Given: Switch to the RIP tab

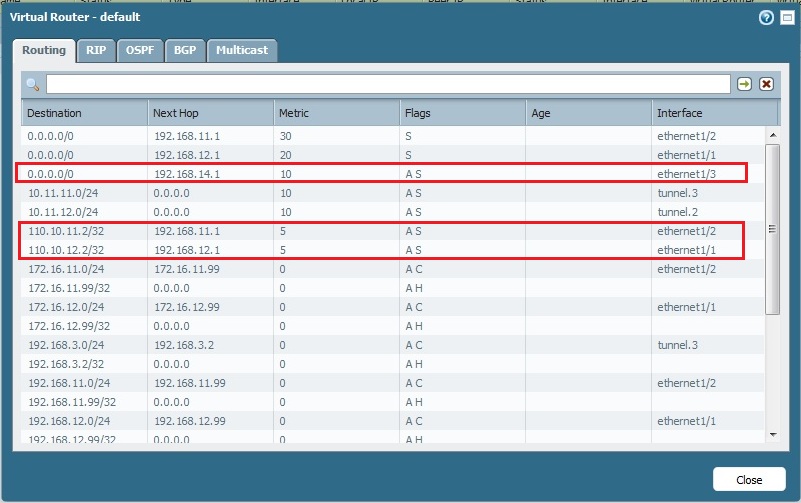Looking at the screenshot, I should [95, 50].
